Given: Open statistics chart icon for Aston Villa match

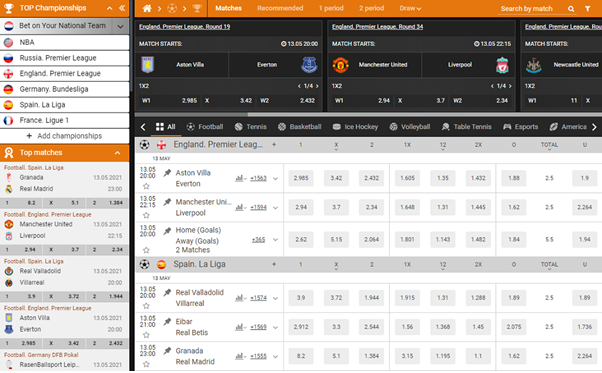Looking at the screenshot, I should point(240,178).
